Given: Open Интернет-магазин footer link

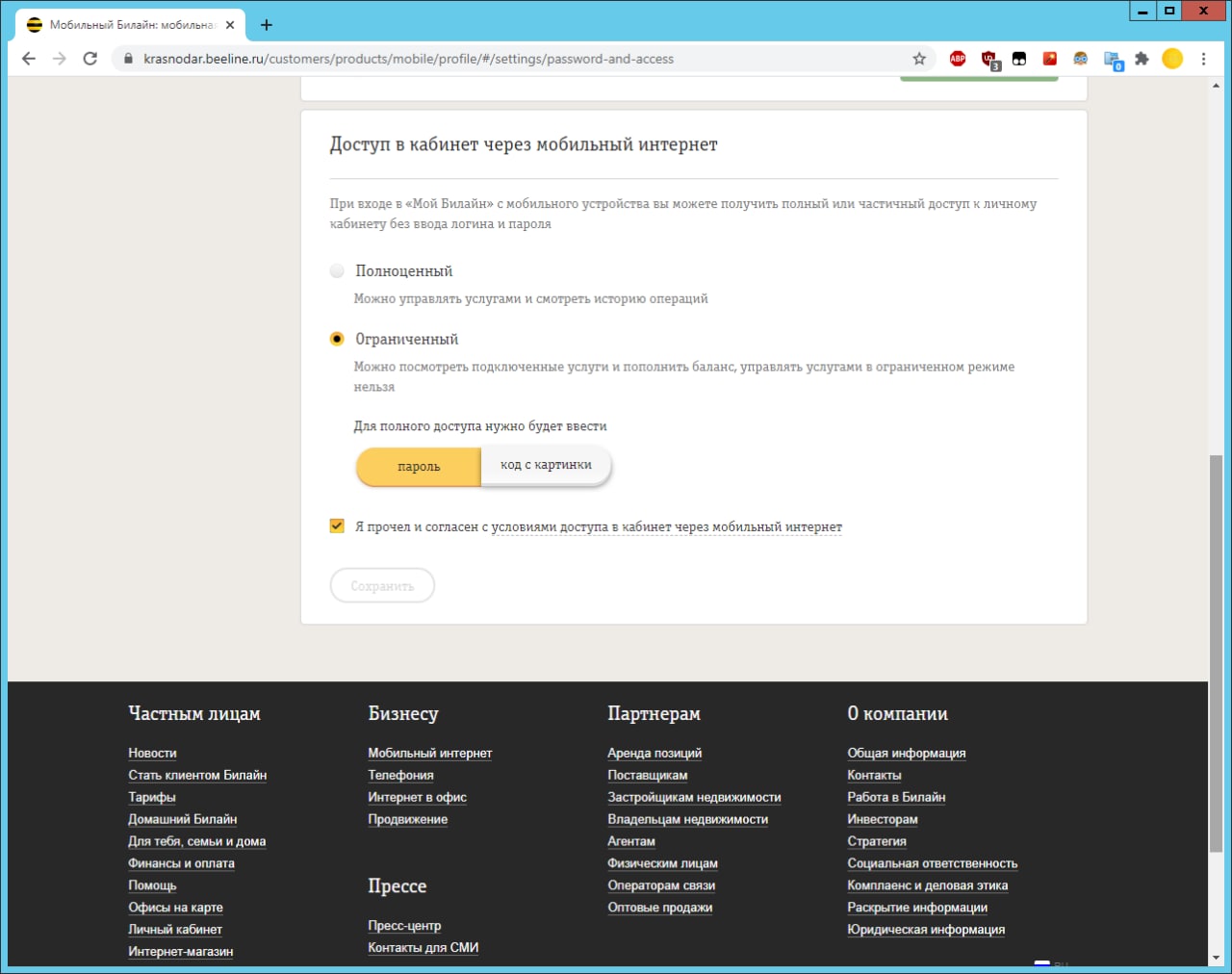Looking at the screenshot, I should (x=181, y=952).
